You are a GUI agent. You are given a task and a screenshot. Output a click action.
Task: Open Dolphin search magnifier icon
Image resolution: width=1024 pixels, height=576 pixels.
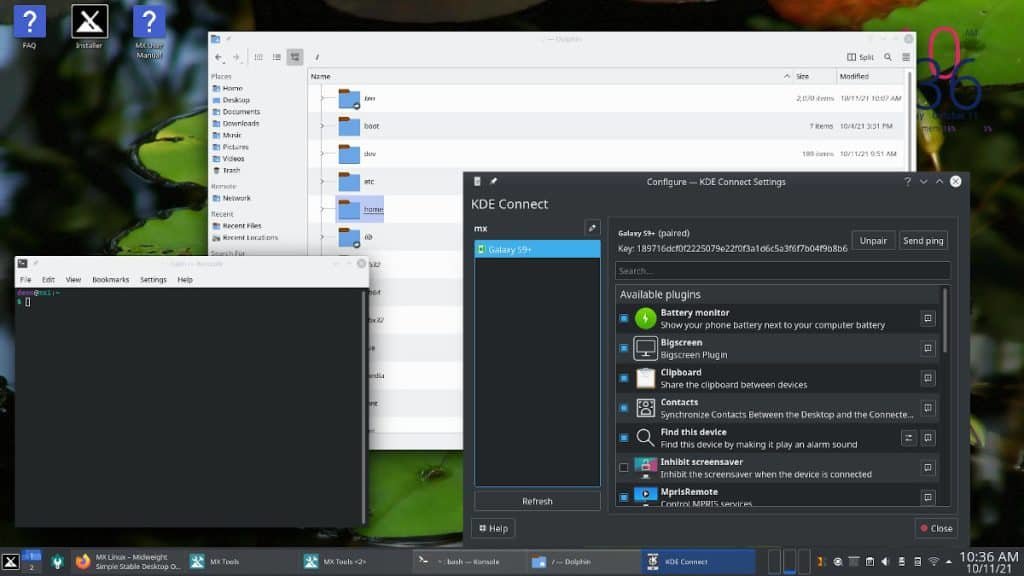tap(888, 57)
